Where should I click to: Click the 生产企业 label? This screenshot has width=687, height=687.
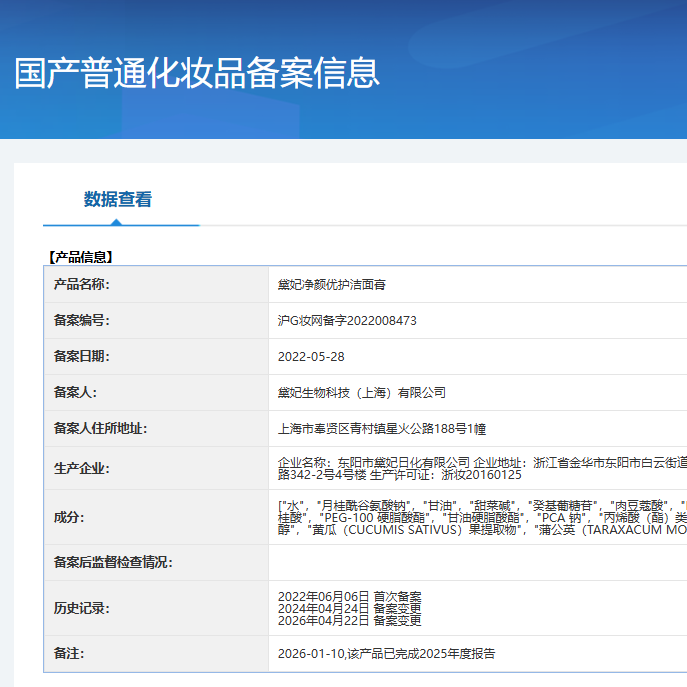pyautogui.click(x=81, y=468)
